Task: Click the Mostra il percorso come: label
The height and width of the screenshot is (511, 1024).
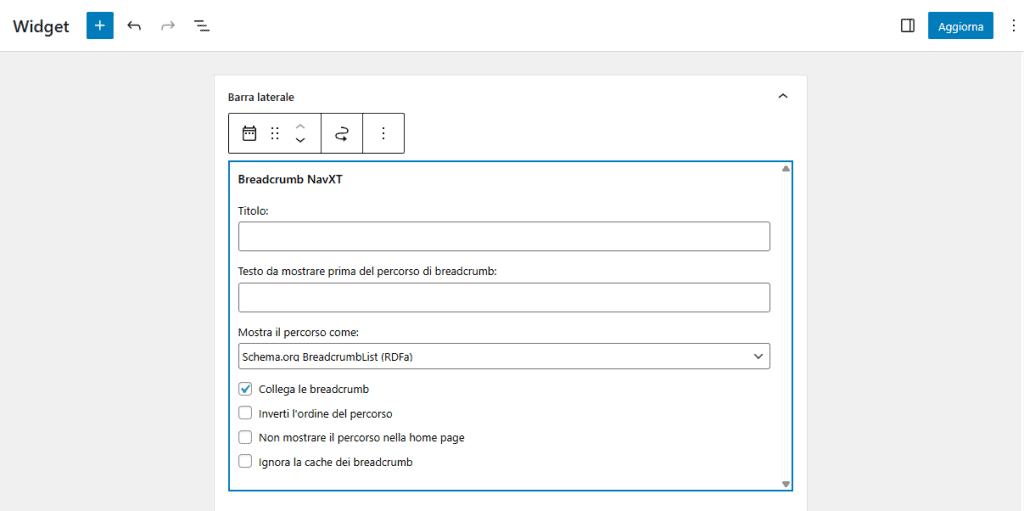Action: [298, 333]
